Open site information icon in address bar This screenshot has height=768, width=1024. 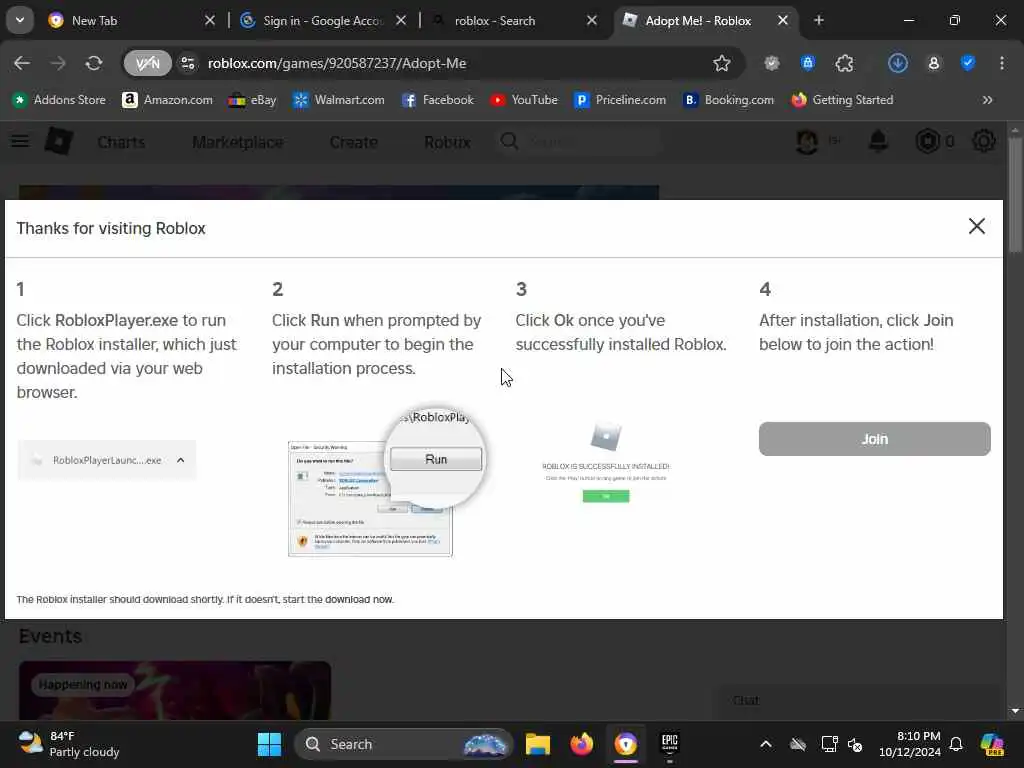point(188,63)
